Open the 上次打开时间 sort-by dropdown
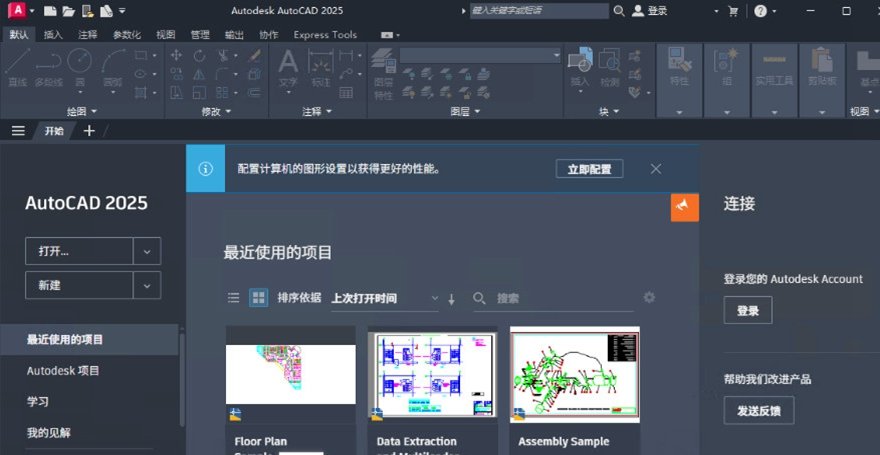 tap(384, 298)
